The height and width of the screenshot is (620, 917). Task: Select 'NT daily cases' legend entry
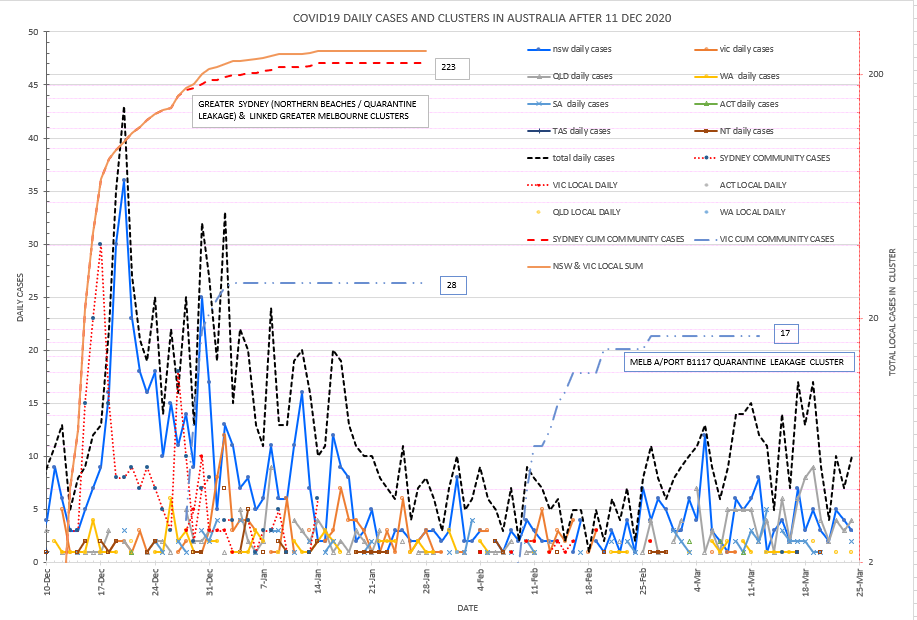click(x=734, y=131)
